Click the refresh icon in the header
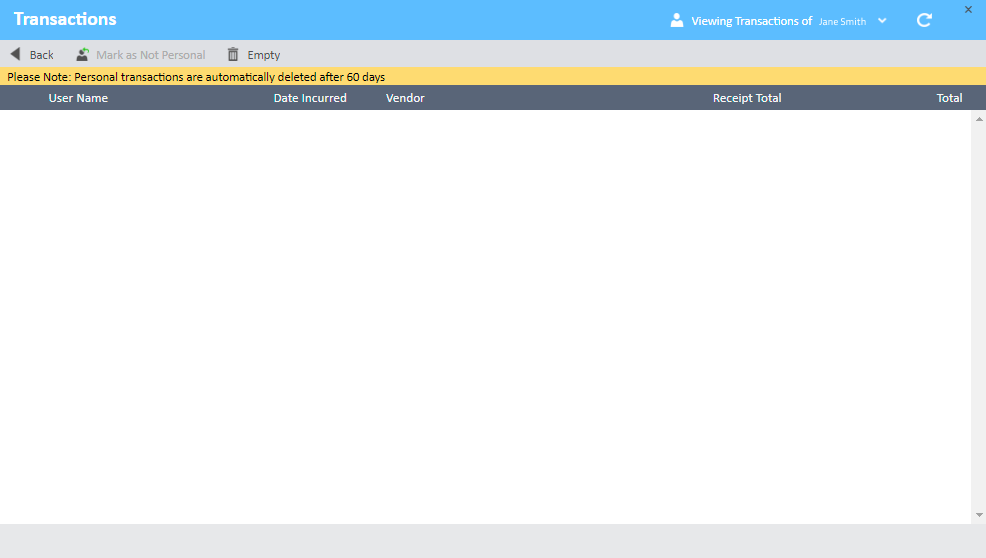 924,20
